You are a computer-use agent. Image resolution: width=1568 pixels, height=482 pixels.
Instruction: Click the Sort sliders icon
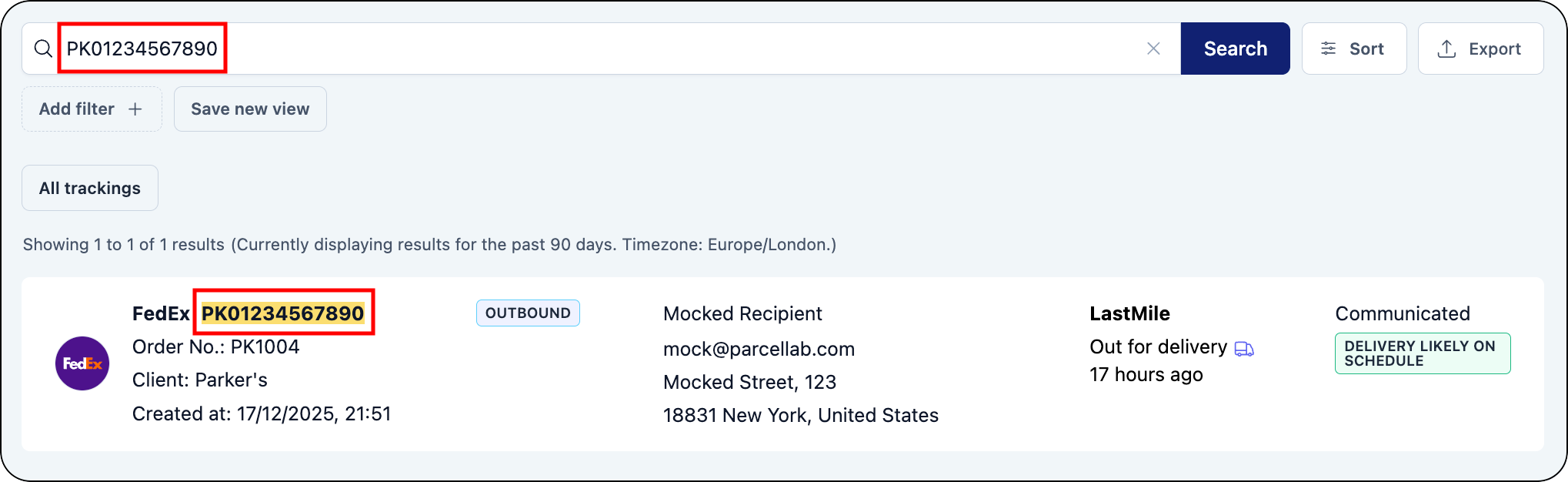point(1329,49)
